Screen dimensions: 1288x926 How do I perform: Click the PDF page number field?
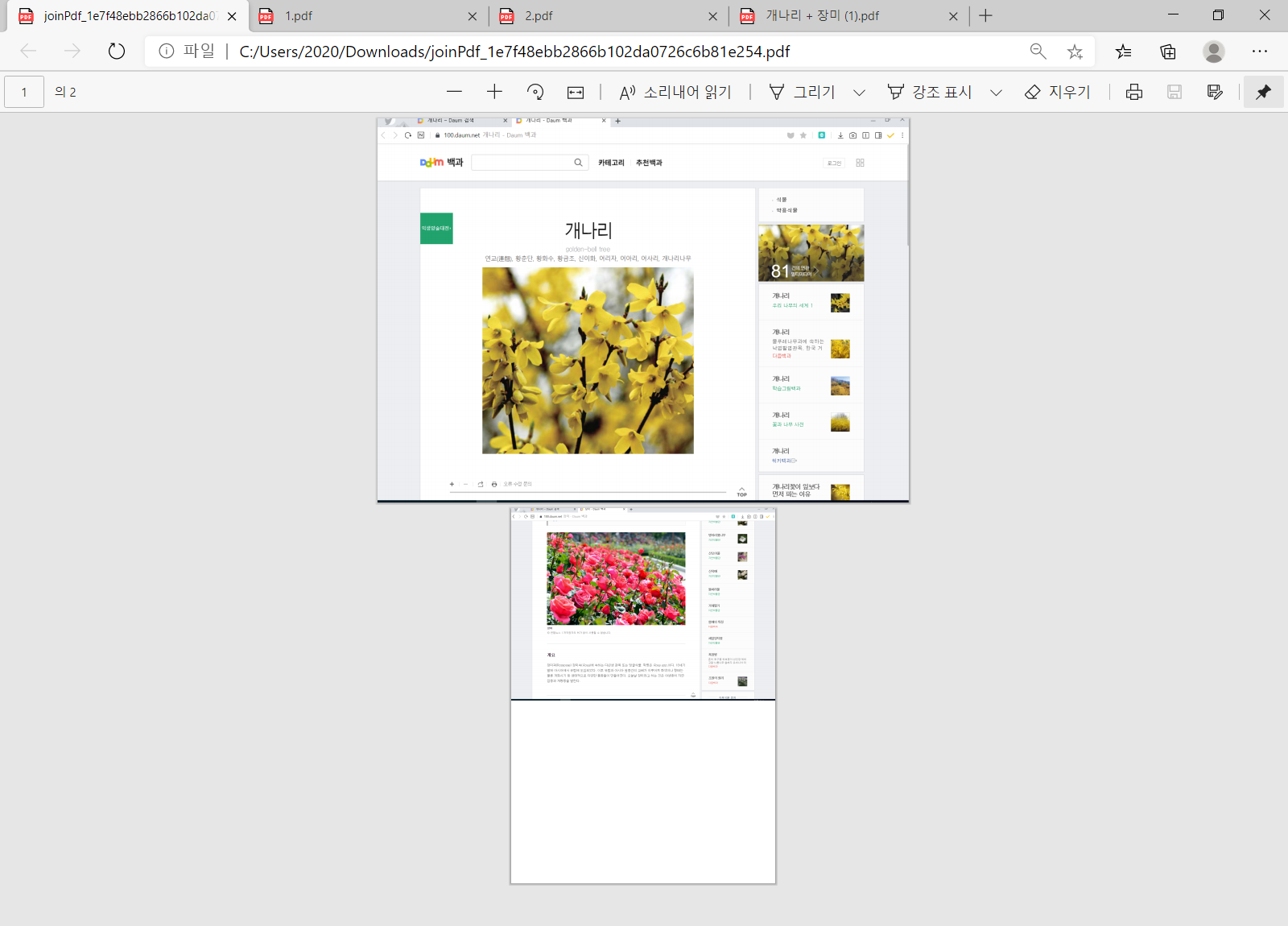[24, 93]
